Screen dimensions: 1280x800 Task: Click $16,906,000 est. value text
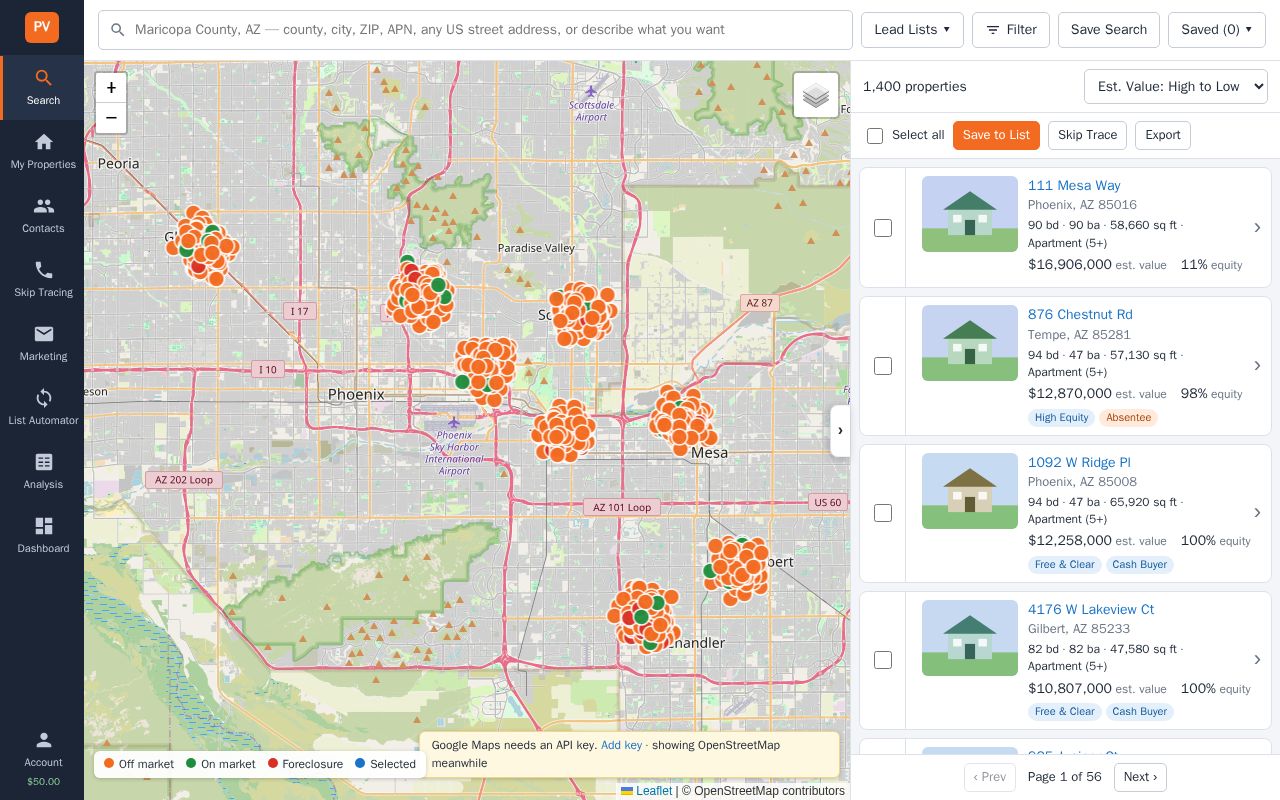click(x=1097, y=265)
